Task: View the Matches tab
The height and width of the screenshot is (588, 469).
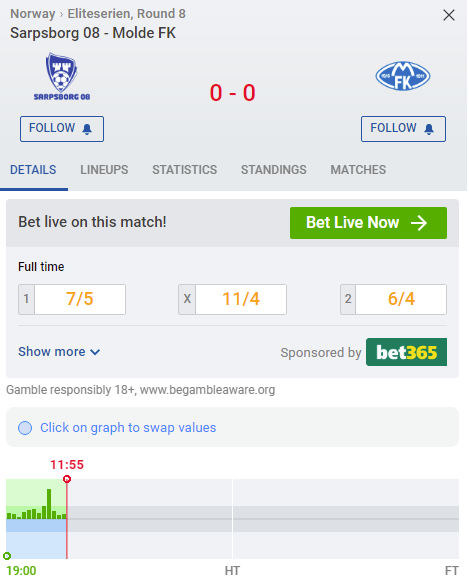Action: [358, 170]
